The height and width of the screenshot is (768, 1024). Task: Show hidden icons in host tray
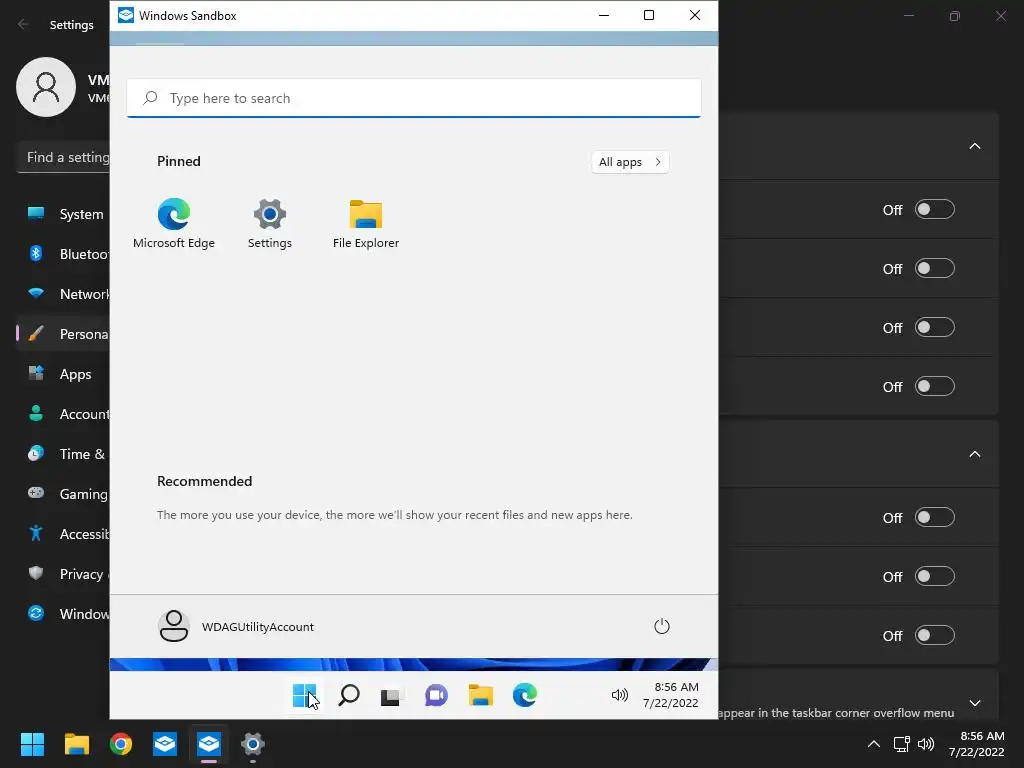point(874,744)
